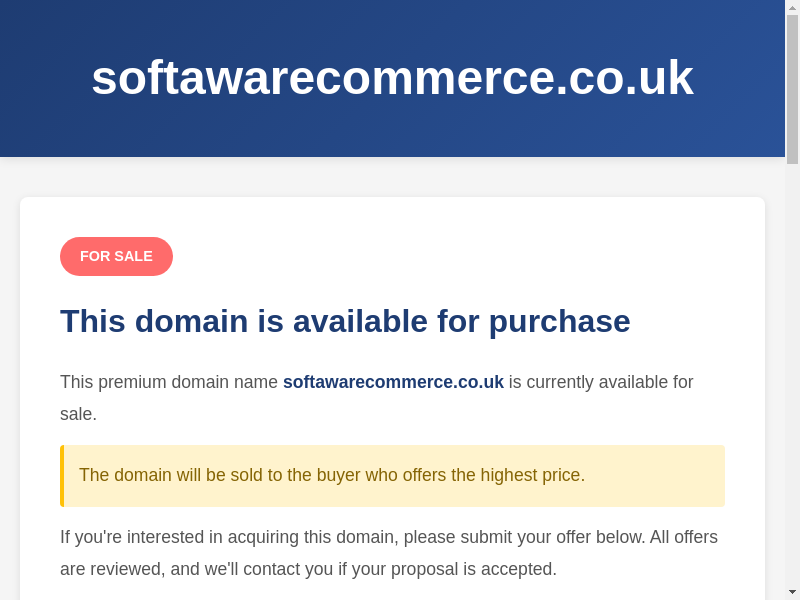Screen dimensions: 800x600
Task: Click the FOR SALE badge
Action: click(116, 256)
